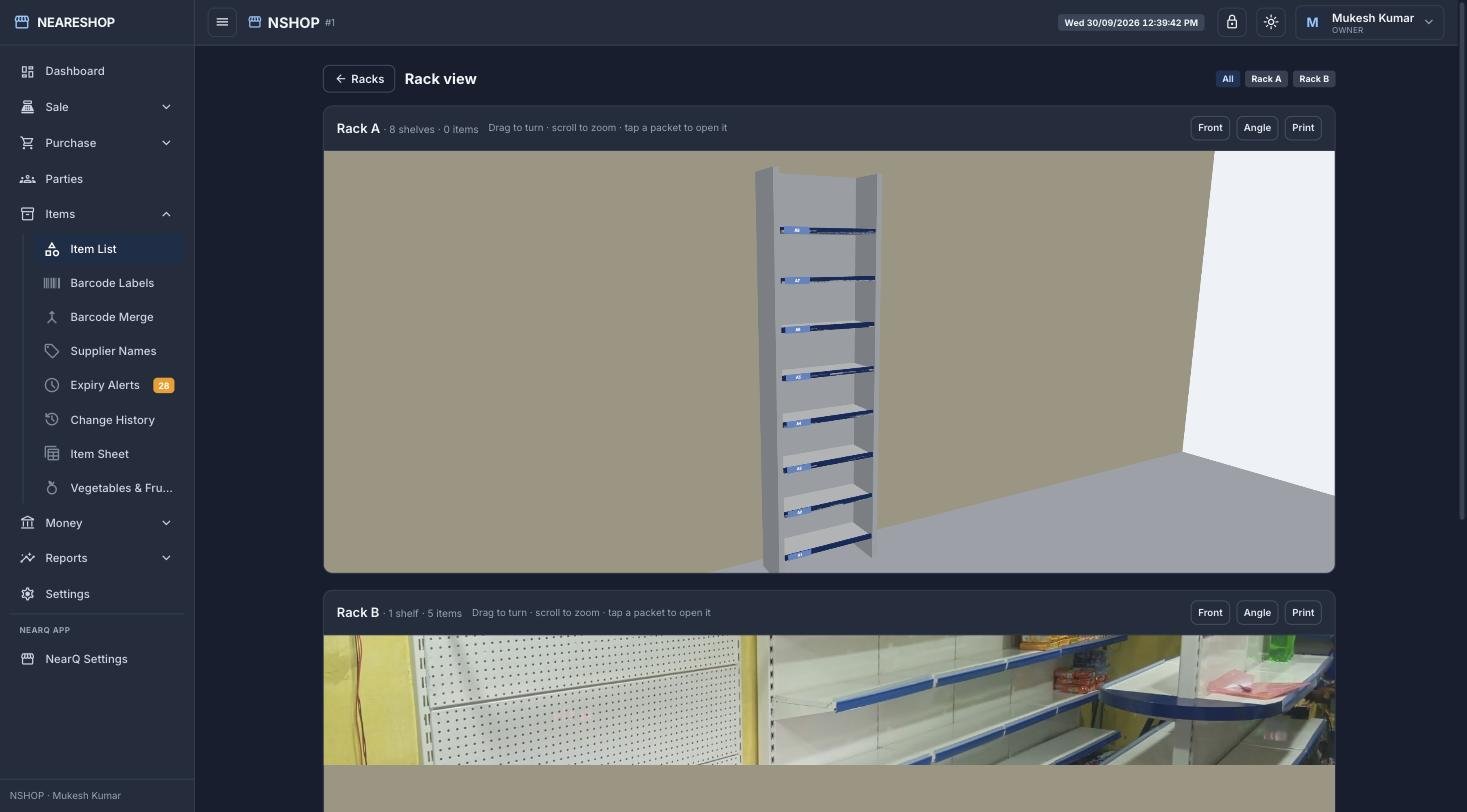Expand the Reports menu chevron
The width and height of the screenshot is (1467, 812).
(x=166, y=558)
